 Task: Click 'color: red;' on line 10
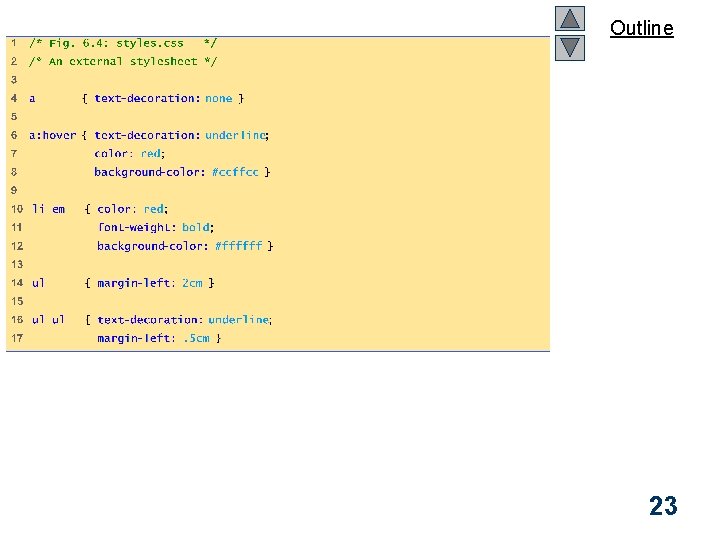(133, 209)
